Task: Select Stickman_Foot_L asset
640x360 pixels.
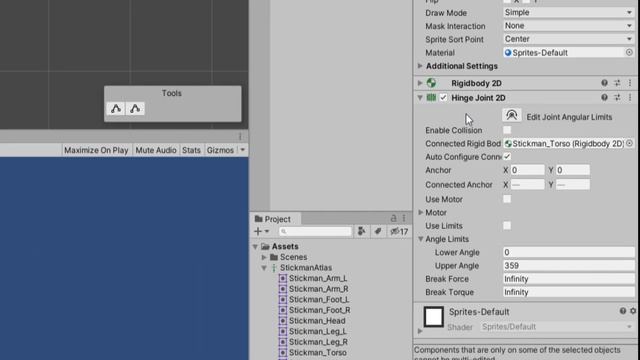Action: point(319,300)
